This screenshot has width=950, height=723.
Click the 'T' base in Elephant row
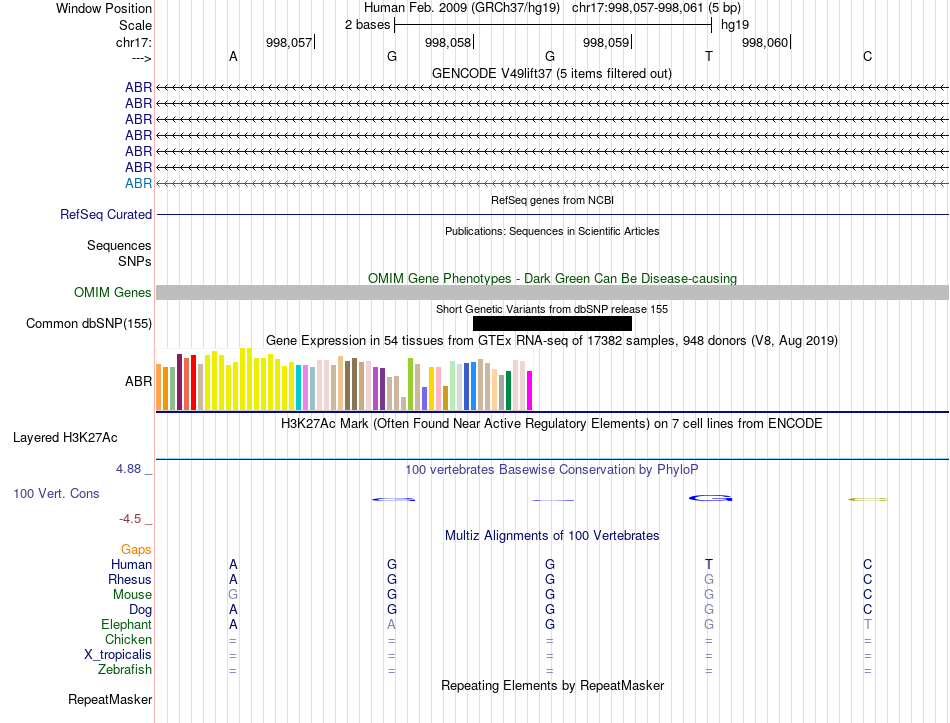tap(868, 624)
